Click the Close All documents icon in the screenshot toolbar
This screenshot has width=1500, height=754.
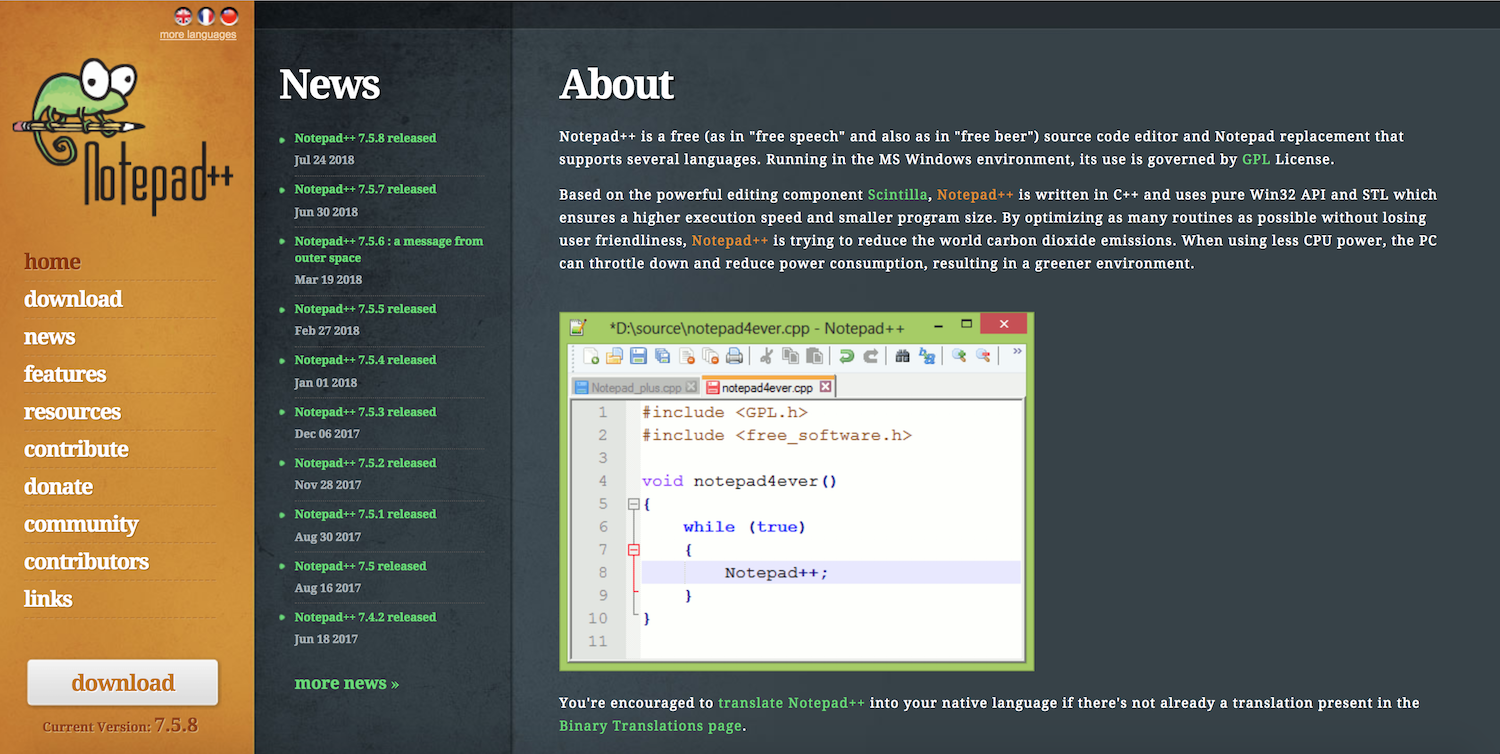710,356
